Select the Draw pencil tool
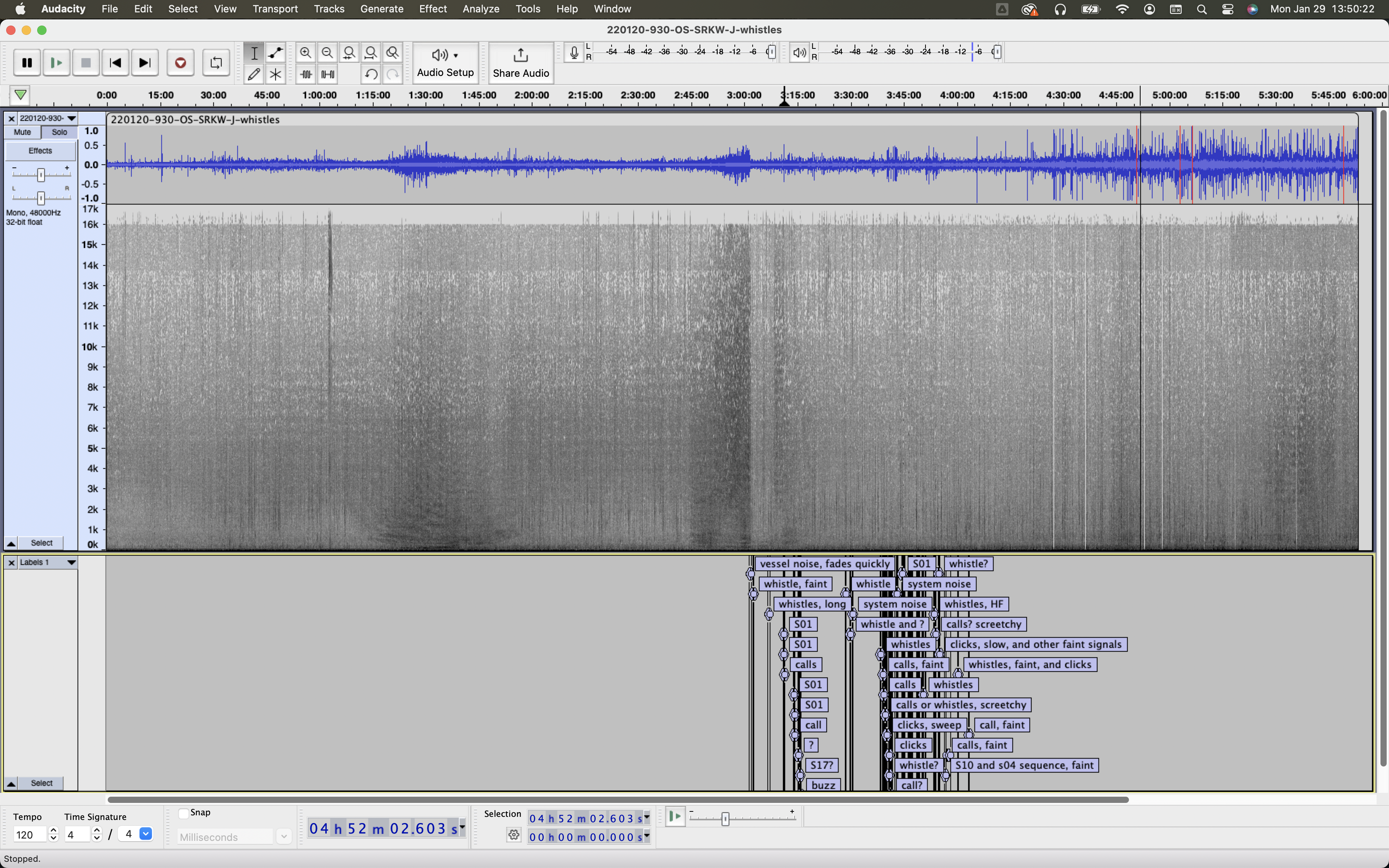The height and width of the screenshot is (868, 1389). click(254, 74)
